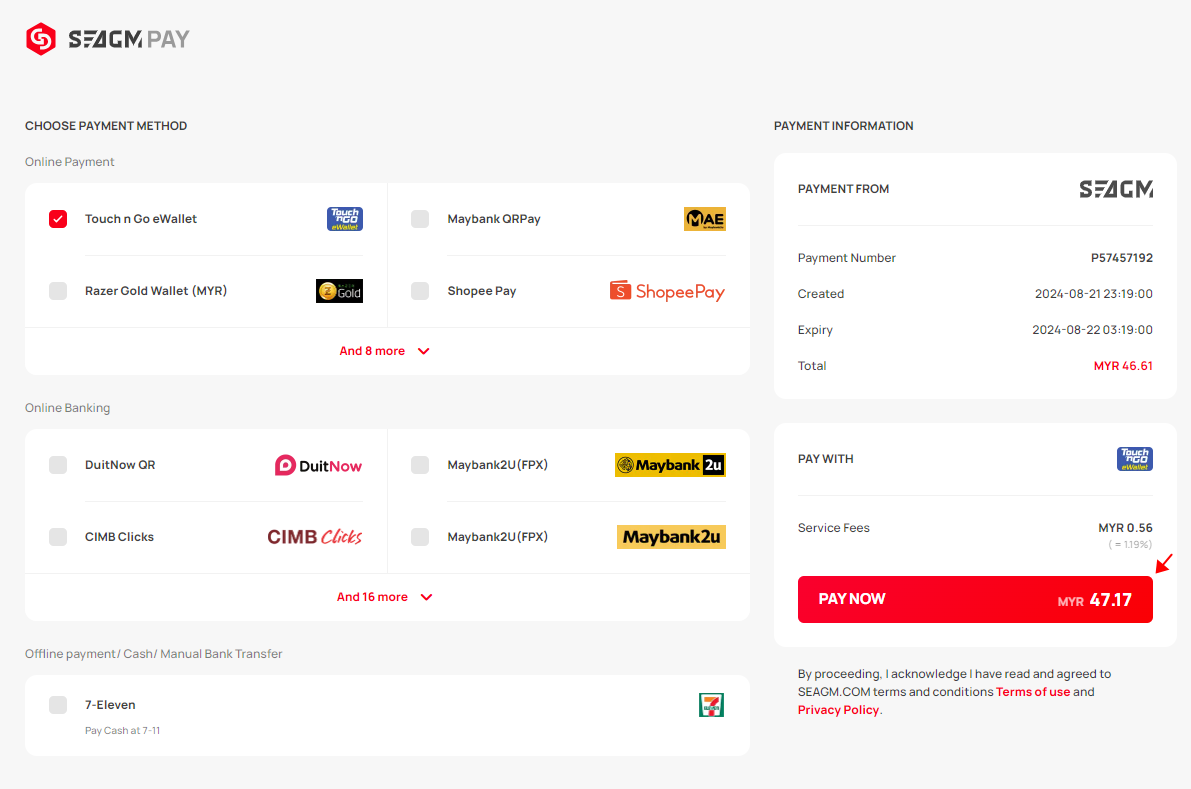This screenshot has height=789, width=1191.
Task: Click the Shopee Pay label
Action: (482, 291)
